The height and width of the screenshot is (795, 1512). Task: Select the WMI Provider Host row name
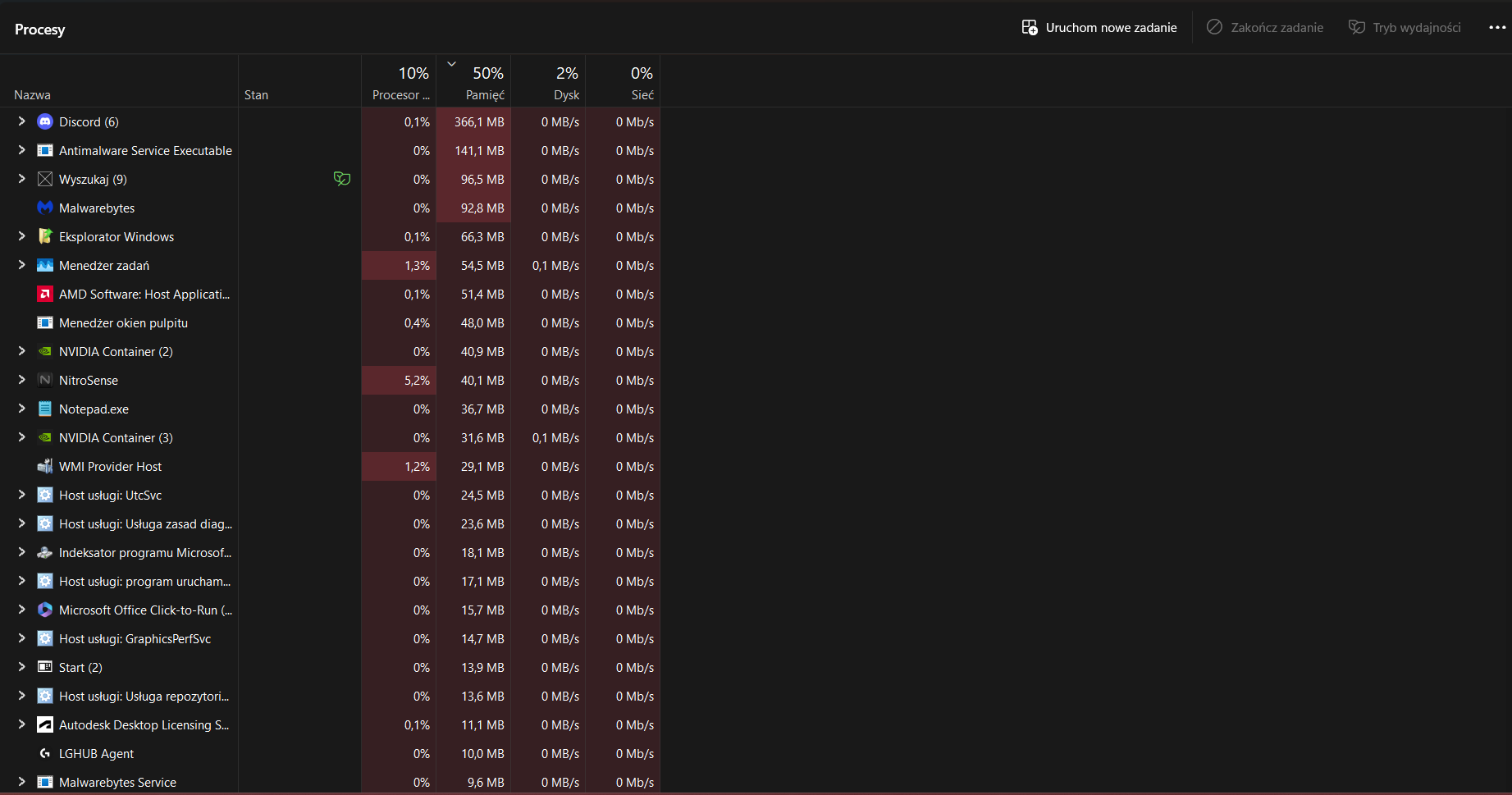click(110, 467)
